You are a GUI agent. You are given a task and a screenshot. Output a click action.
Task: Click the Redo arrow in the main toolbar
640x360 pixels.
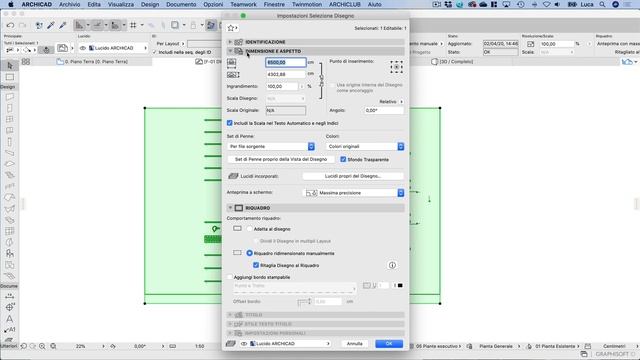tap(22, 25)
